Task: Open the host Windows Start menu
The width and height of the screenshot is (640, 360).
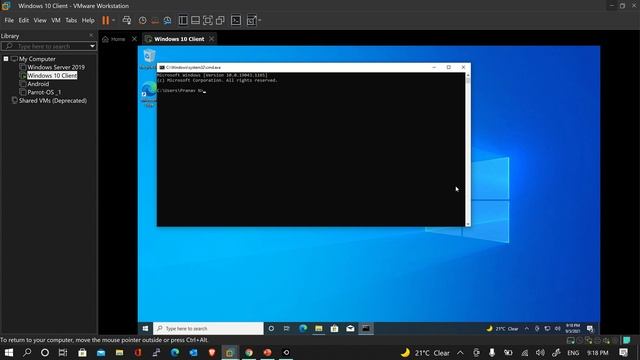Action: tap(9, 353)
